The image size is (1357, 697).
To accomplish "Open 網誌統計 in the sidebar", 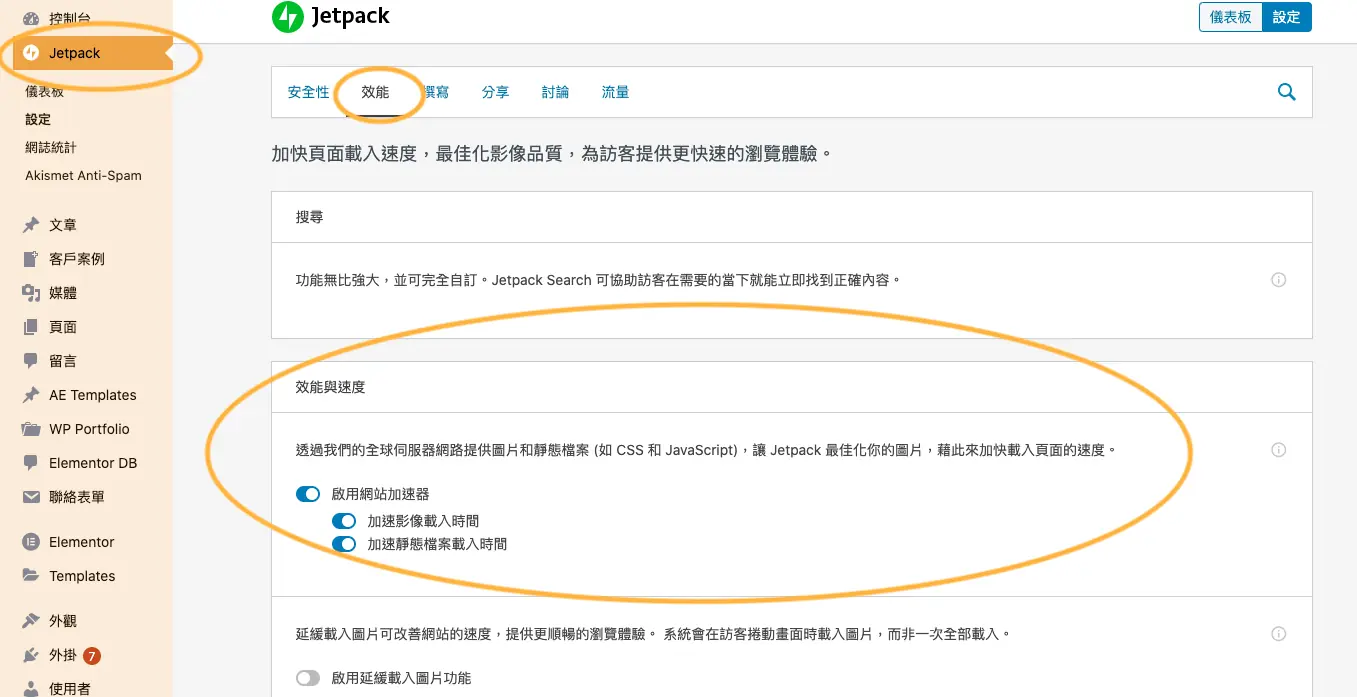I will [x=51, y=147].
